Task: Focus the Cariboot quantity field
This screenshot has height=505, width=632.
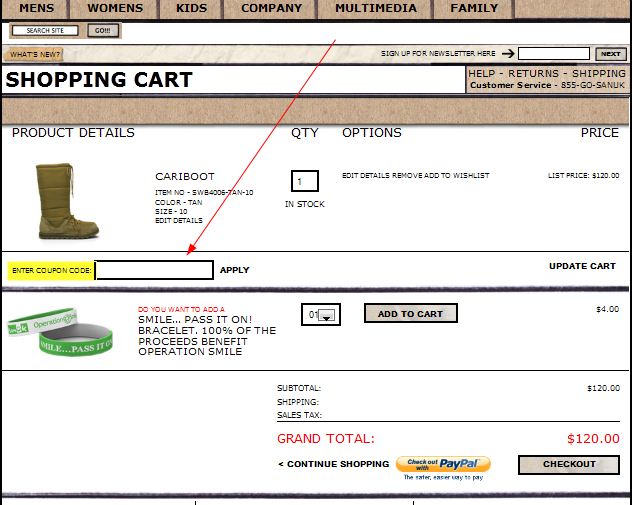Action: 305,181
